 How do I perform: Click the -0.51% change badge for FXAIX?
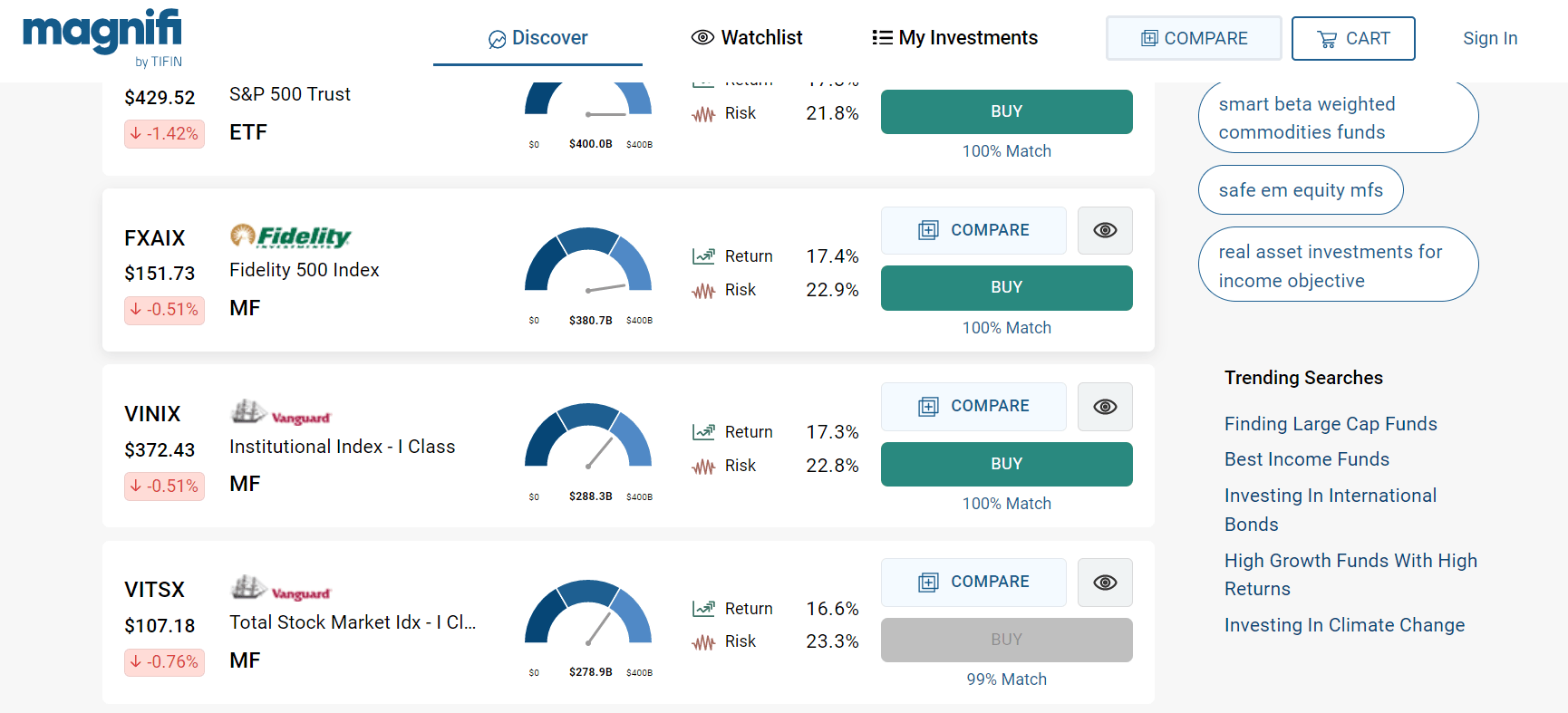point(164,310)
